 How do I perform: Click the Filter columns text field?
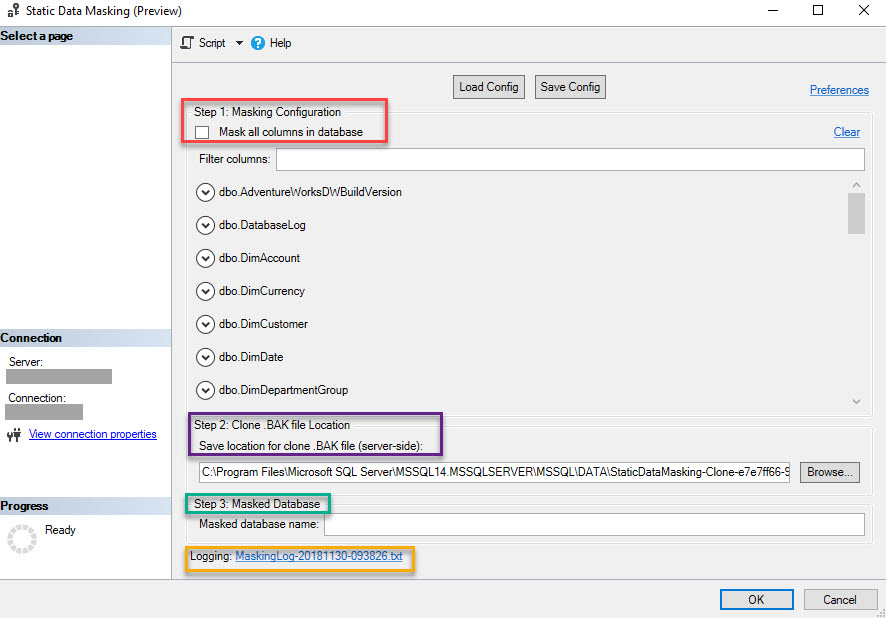click(570, 159)
